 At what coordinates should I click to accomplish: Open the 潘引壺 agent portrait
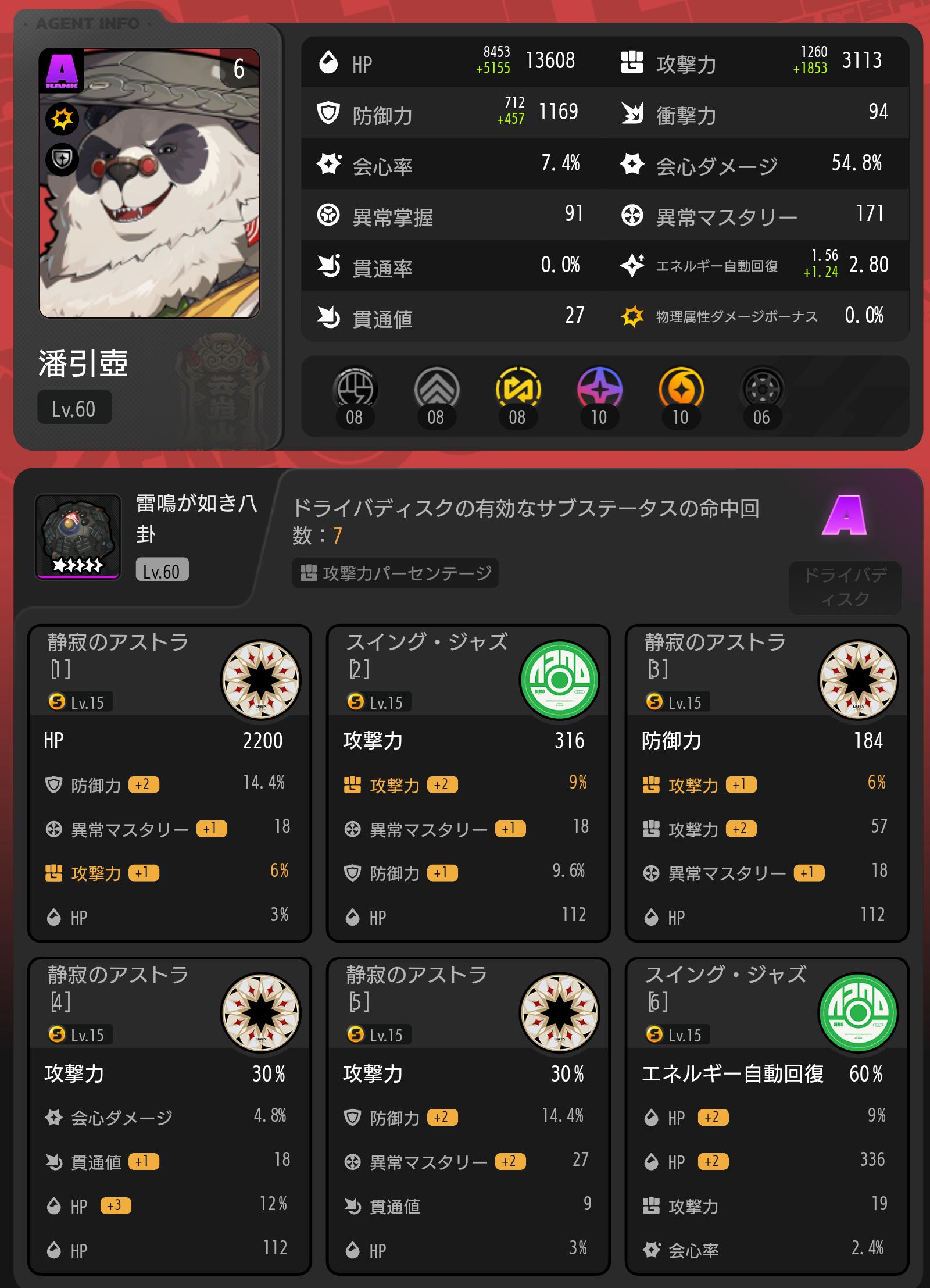click(x=149, y=183)
